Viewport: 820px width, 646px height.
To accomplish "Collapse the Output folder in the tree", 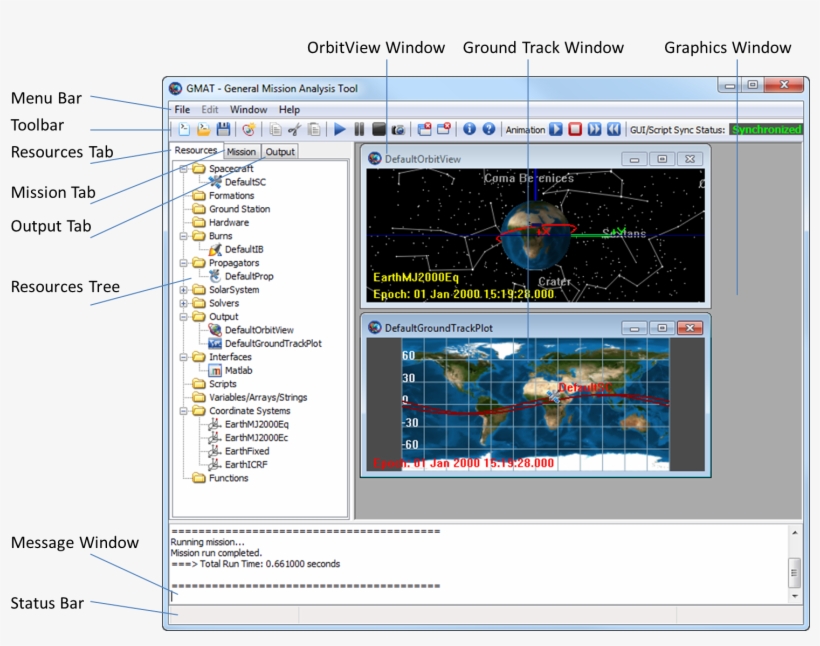I will [x=184, y=316].
